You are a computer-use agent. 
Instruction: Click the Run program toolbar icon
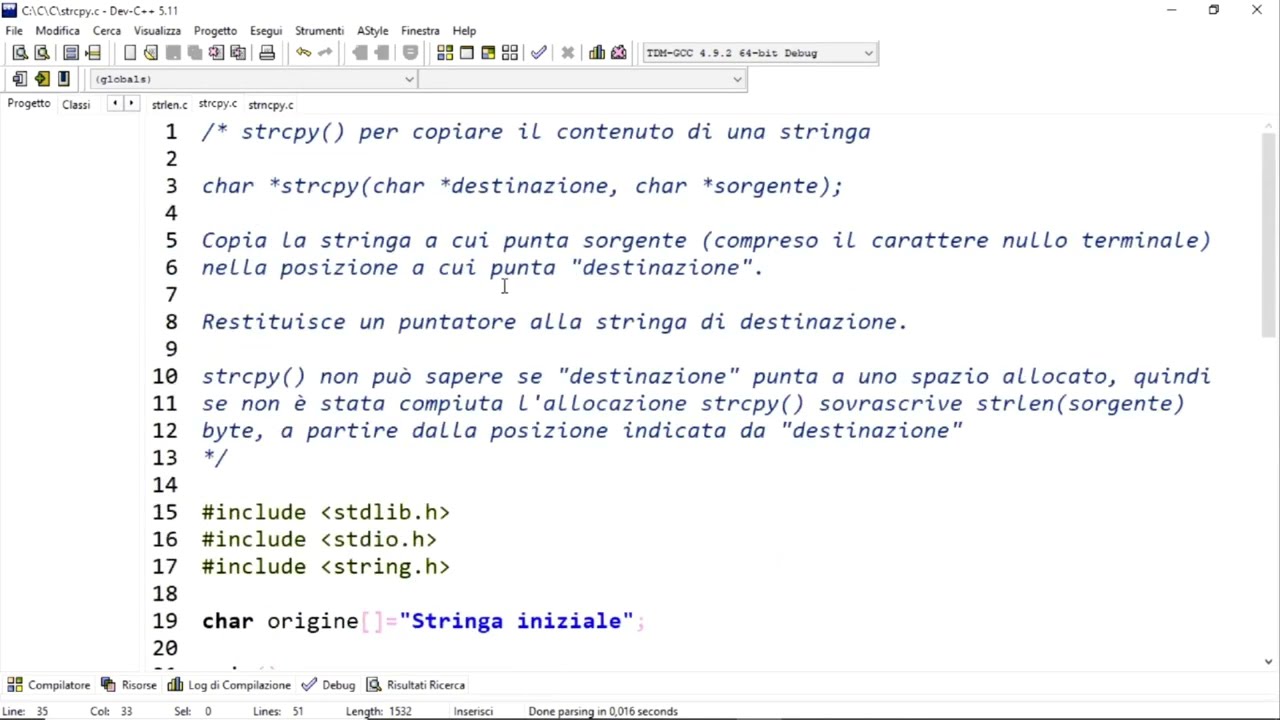pos(466,53)
